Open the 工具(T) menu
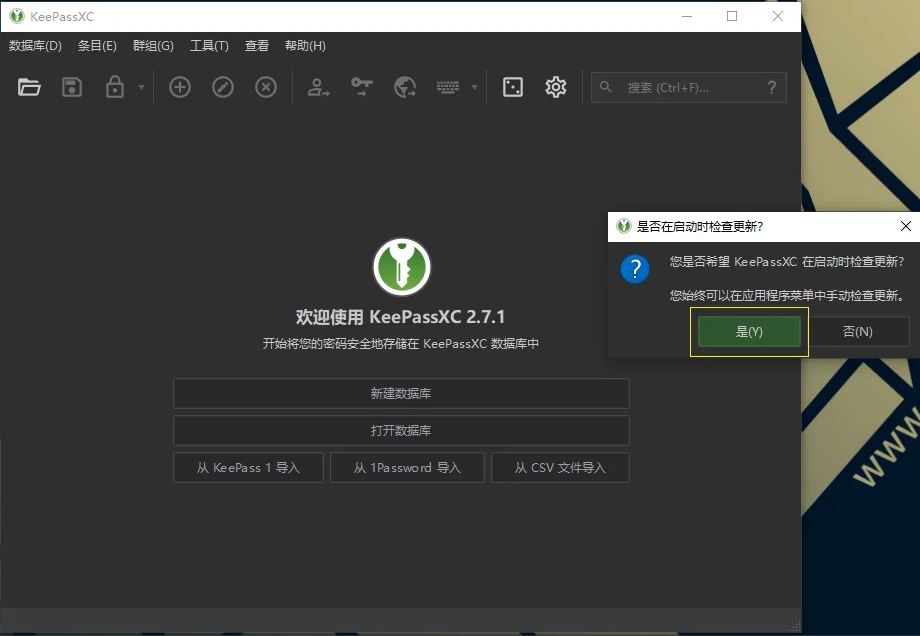 (x=209, y=46)
